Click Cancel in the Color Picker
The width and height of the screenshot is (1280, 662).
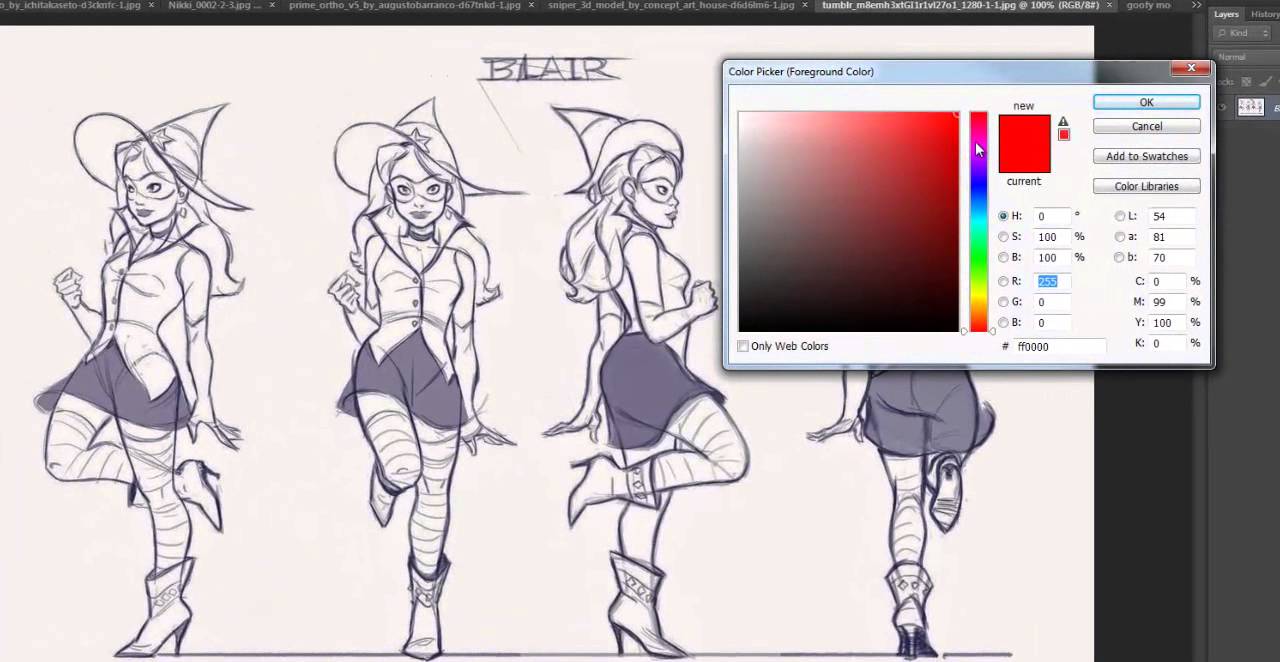coord(1146,126)
